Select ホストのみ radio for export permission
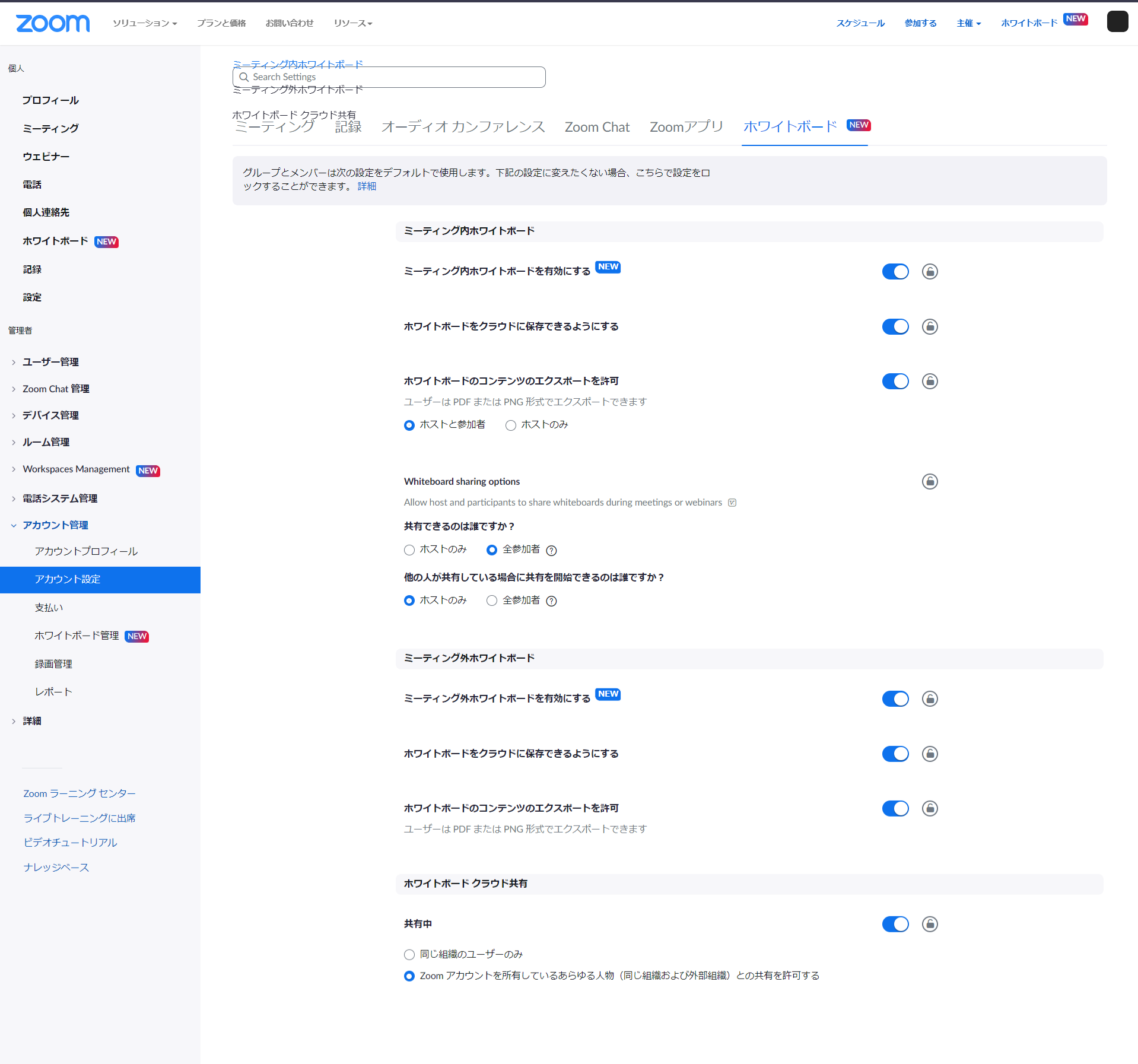This screenshot has width=1138, height=1064. 510,425
